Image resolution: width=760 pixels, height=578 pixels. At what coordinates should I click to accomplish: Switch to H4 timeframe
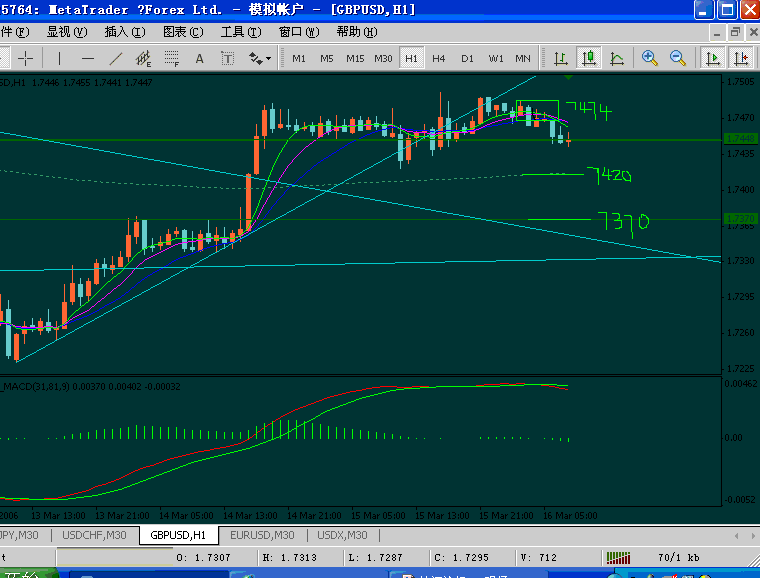click(x=439, y=59)
